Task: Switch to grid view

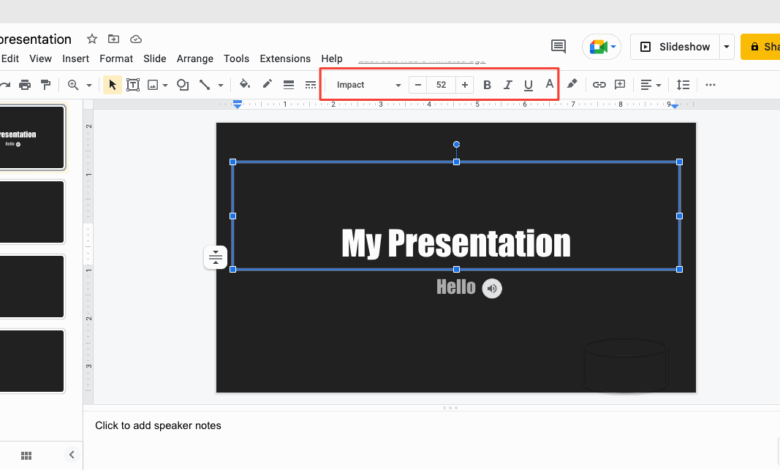Action: point(26,456)
